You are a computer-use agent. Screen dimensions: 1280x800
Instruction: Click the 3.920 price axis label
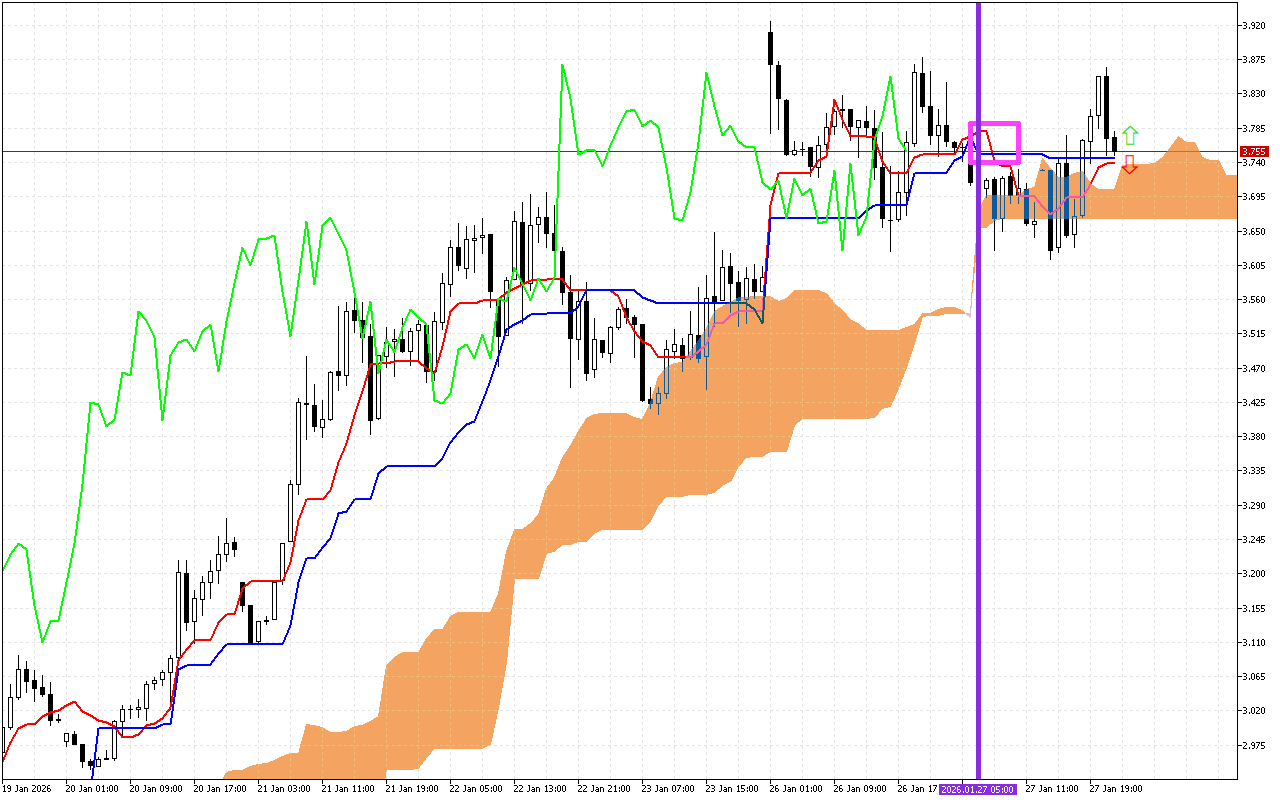[x=1254, y=25]
